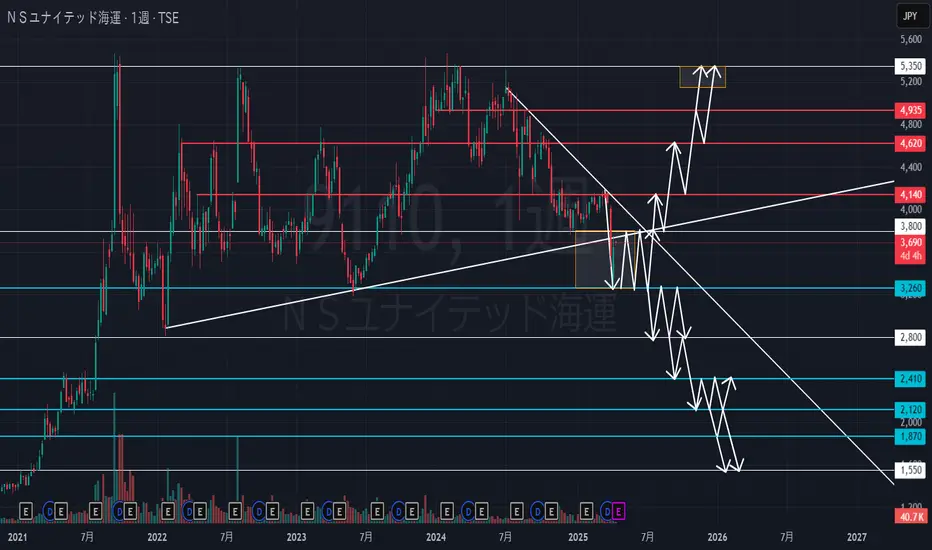
Task: Select the 4,140 red price label
Action: coord(910,194)
